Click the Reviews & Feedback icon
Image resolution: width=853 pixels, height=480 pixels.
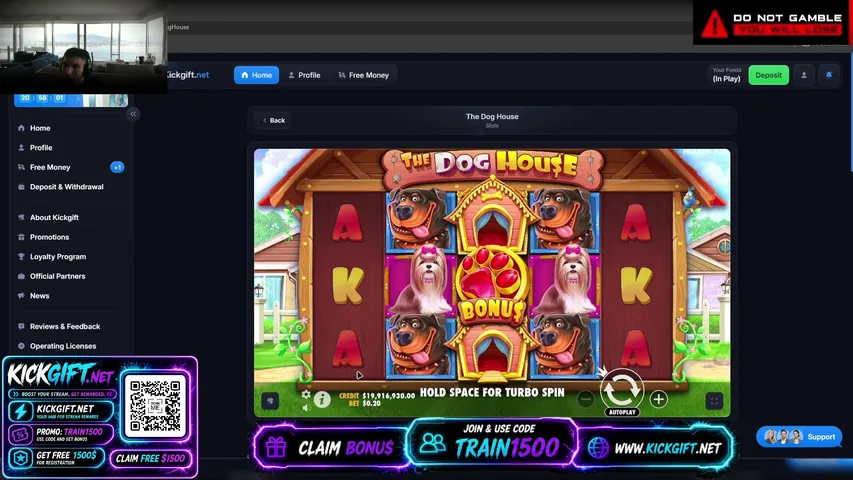(x=21, y=327)
